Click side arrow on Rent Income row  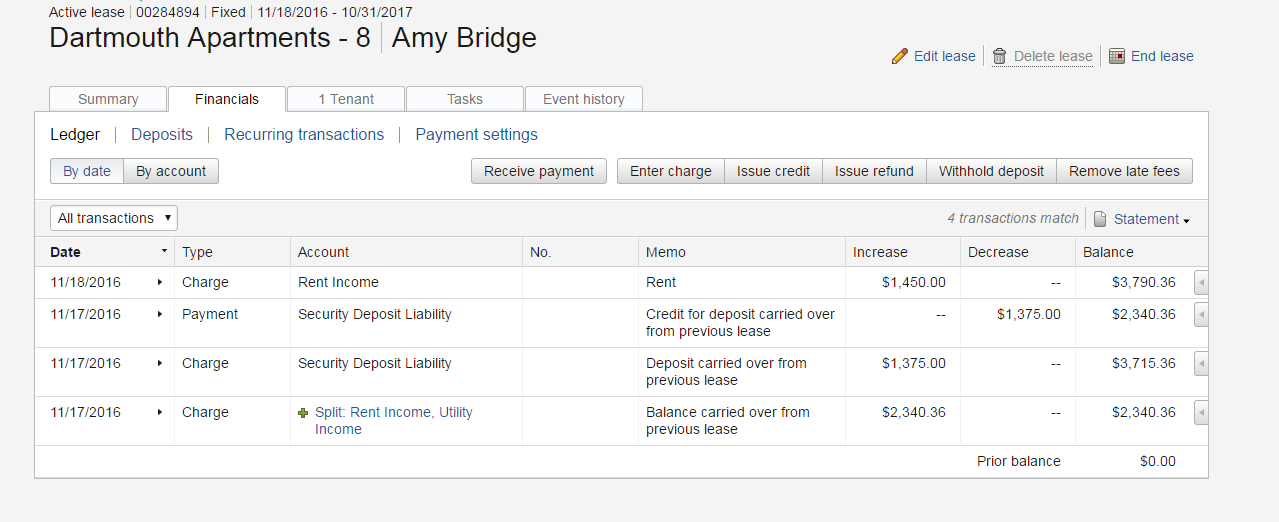[1201, 283]
